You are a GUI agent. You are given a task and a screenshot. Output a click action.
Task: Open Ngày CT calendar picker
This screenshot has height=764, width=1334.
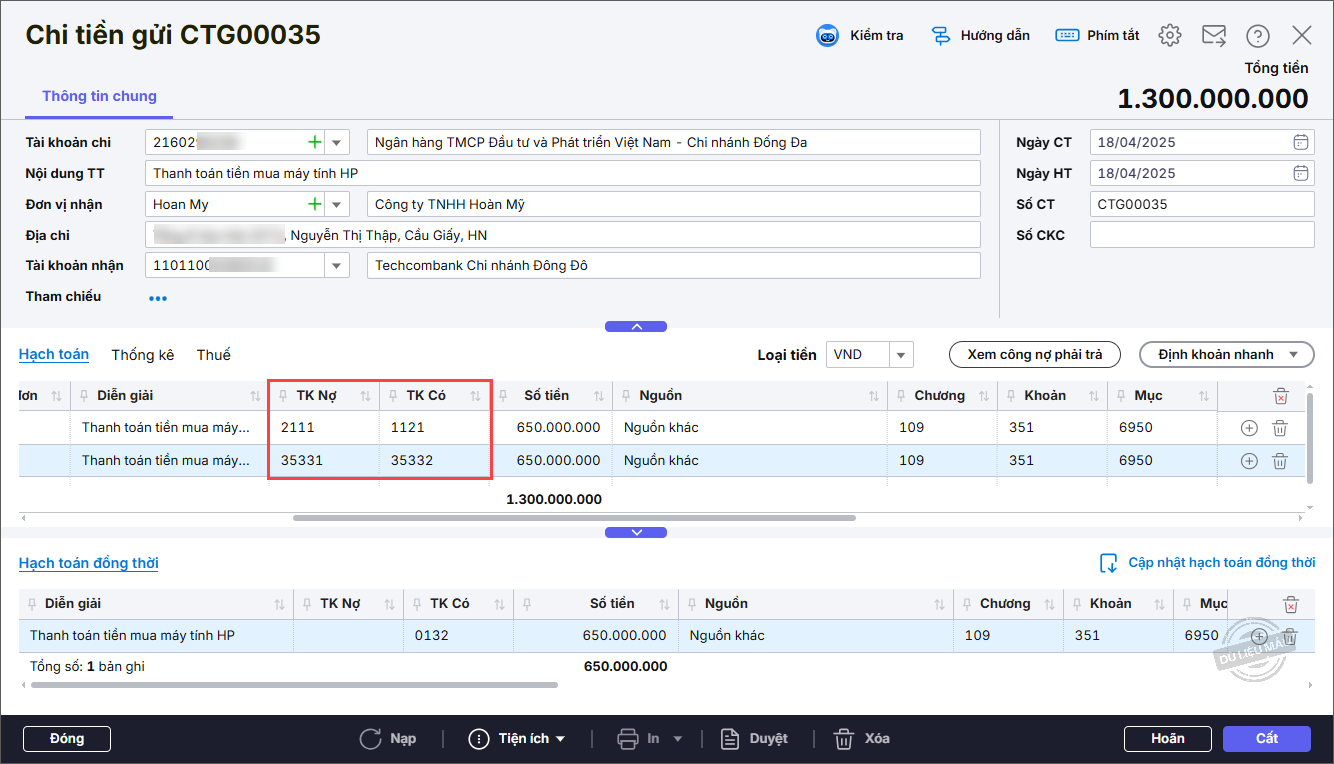click(1300, 142)
